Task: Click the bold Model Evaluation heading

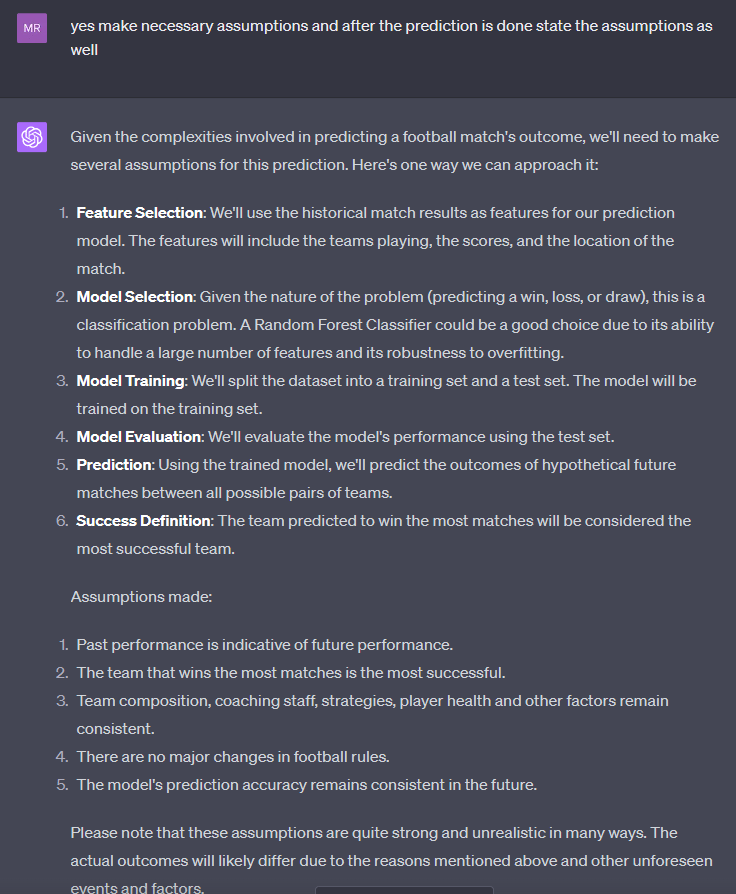Action: pos(139,437)
